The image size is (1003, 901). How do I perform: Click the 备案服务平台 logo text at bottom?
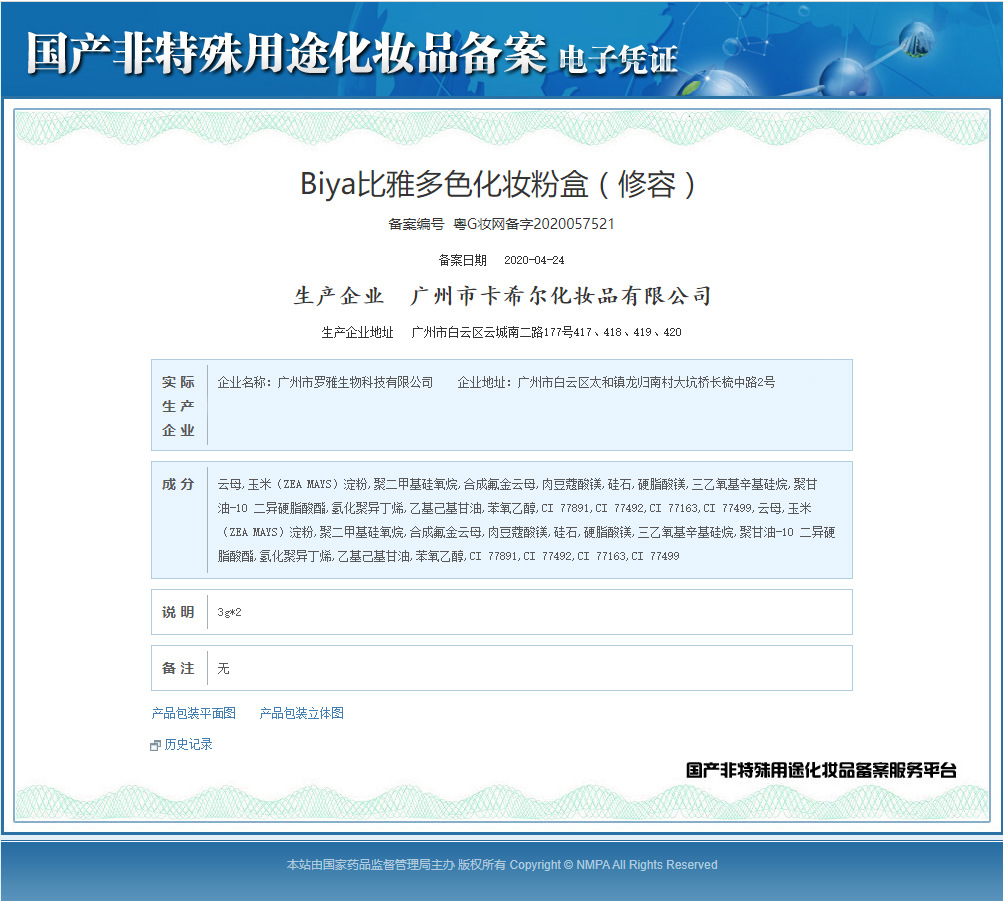[821, 770]
